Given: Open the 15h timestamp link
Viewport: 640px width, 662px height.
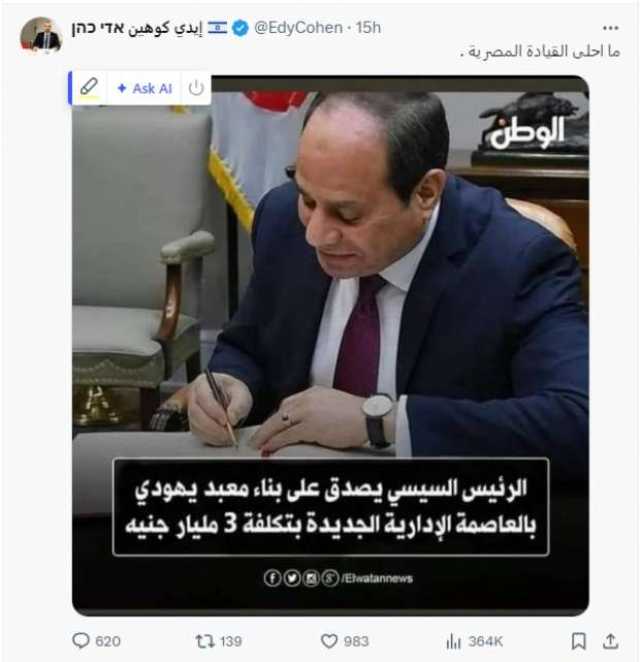Looking at the screenshot, I should tap(368, 28).
